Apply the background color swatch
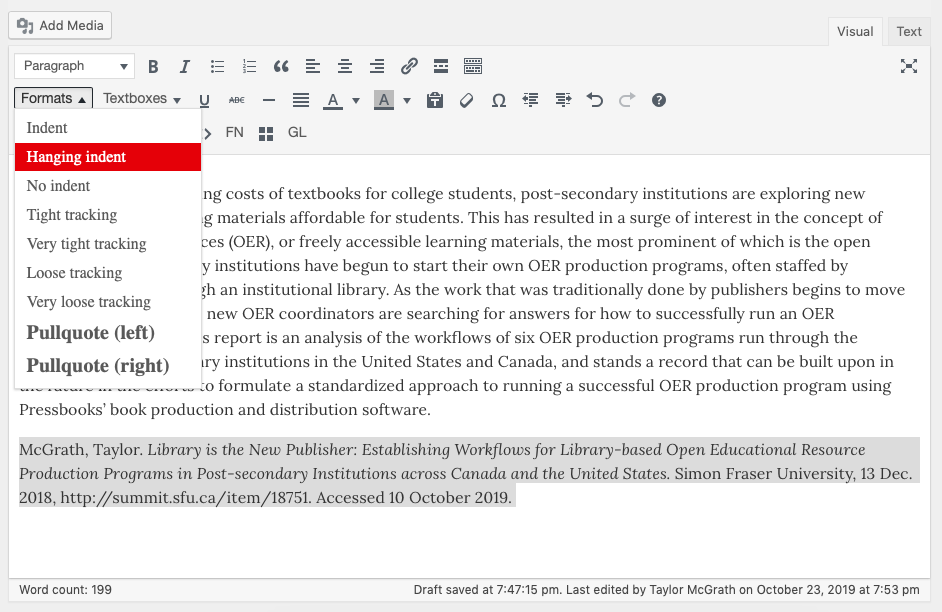 [x=384, y=100]
